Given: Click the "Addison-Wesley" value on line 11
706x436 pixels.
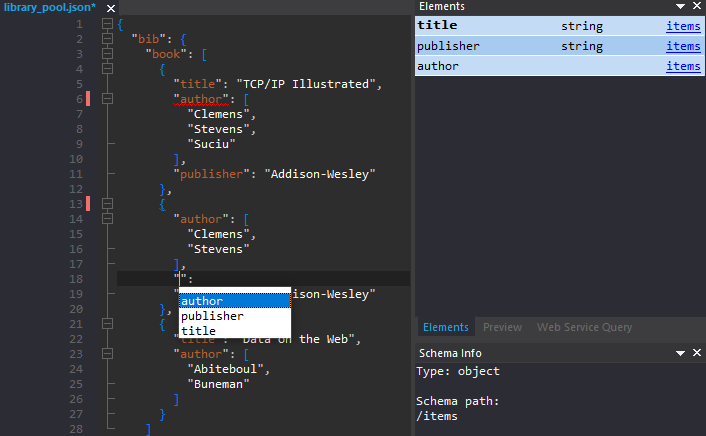Looking at the screenshot, I should point(320,174).
